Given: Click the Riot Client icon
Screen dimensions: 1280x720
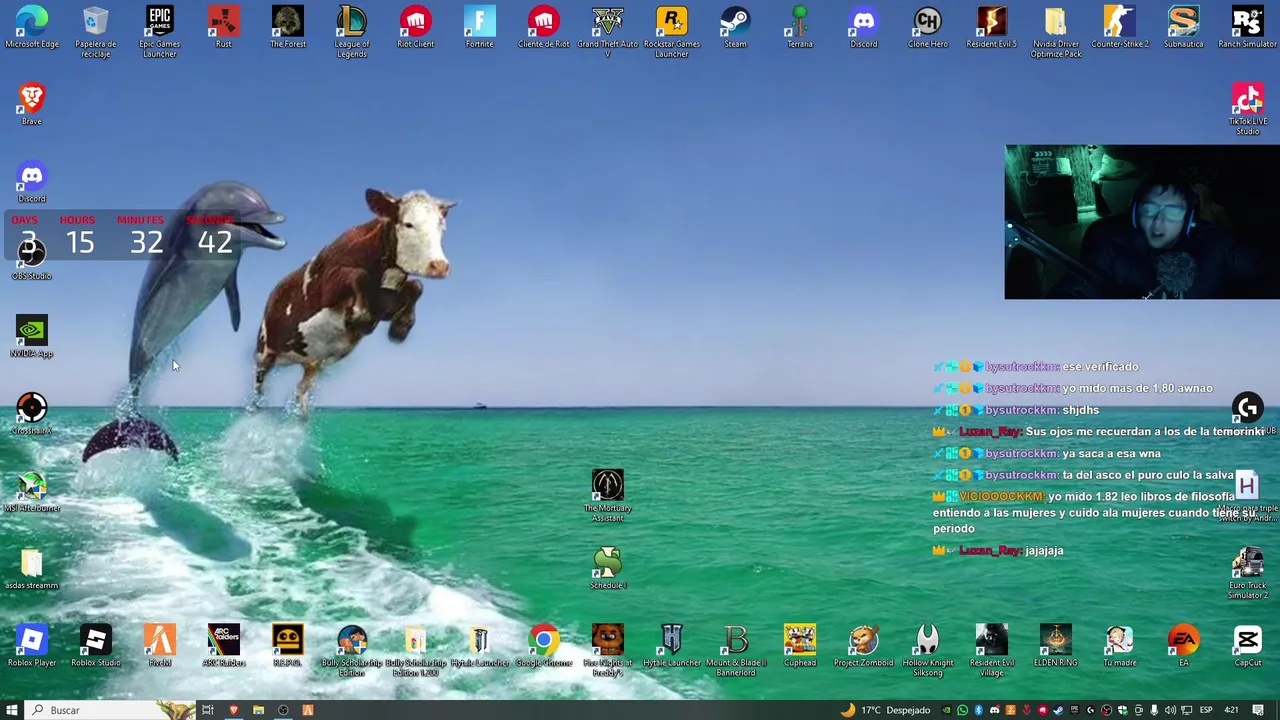Looking at the screenshot, I should coord(416,28).
